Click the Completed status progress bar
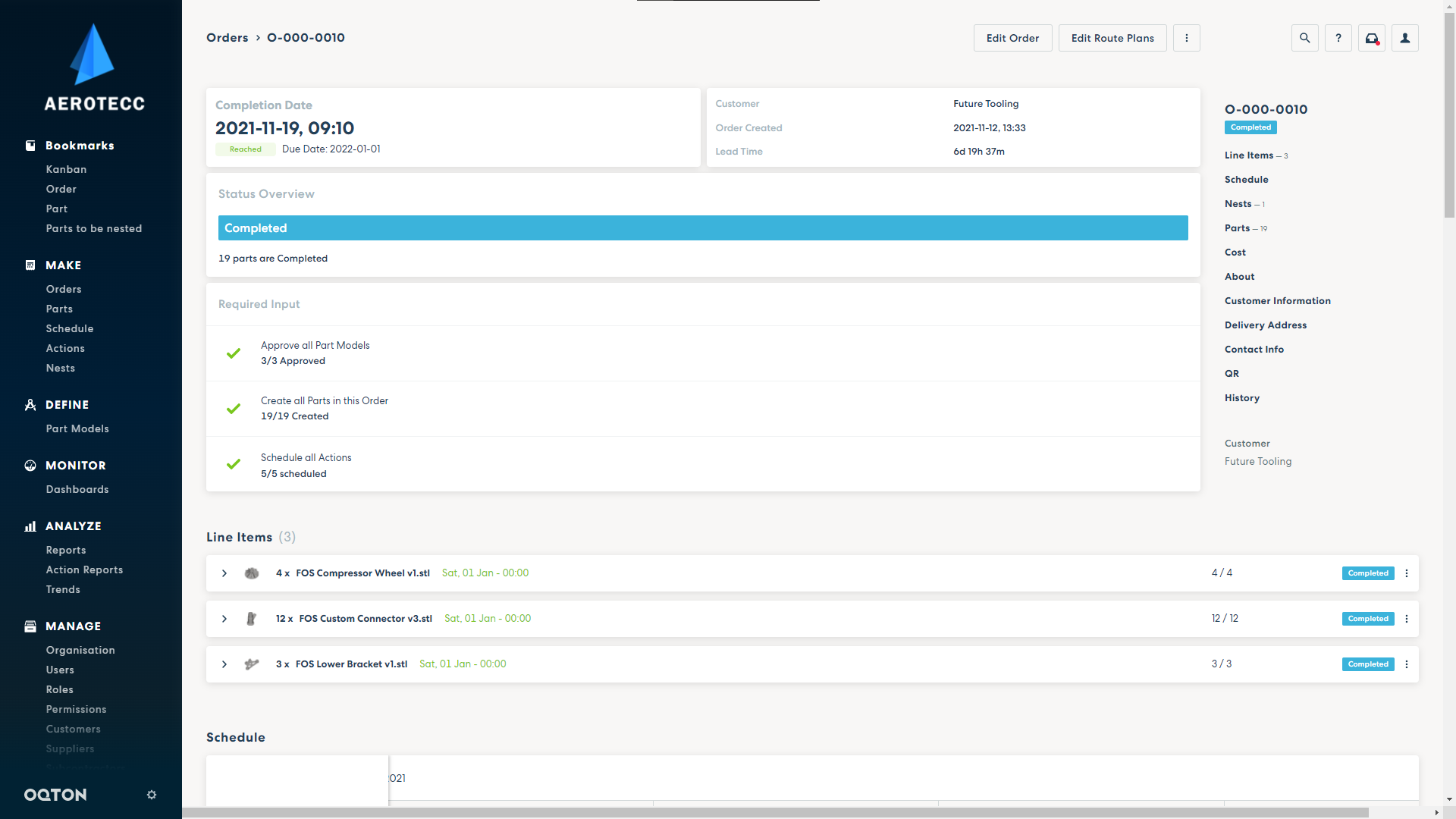Screen dimensions: 1456x819 coord(702,228)
